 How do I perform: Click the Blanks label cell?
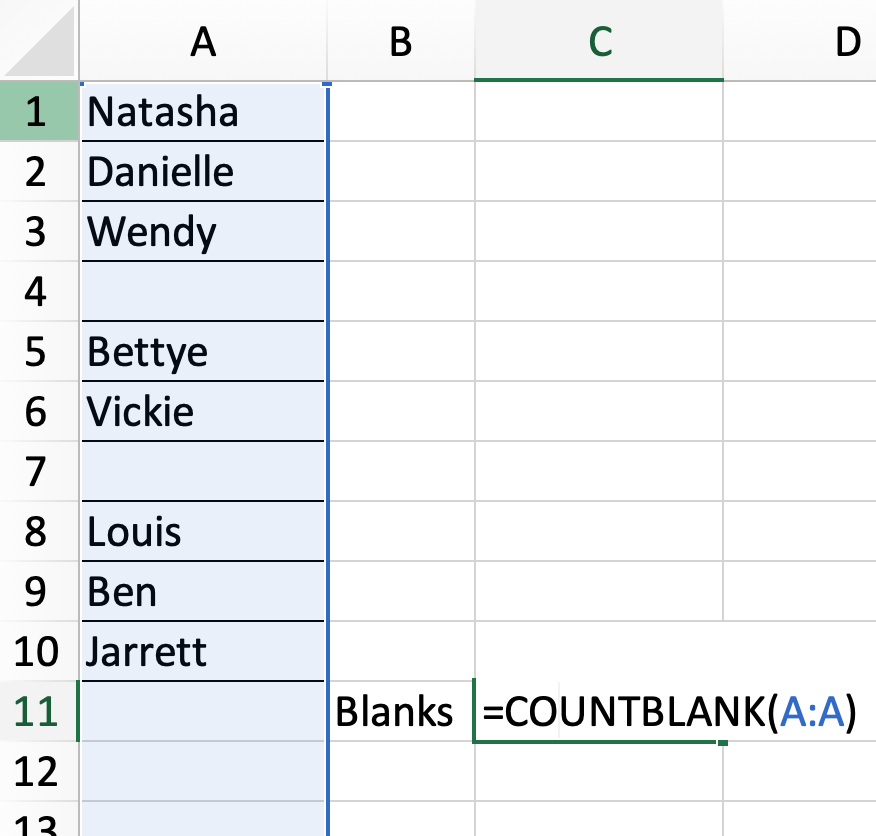pyautogui.click(x=400, y=711)
